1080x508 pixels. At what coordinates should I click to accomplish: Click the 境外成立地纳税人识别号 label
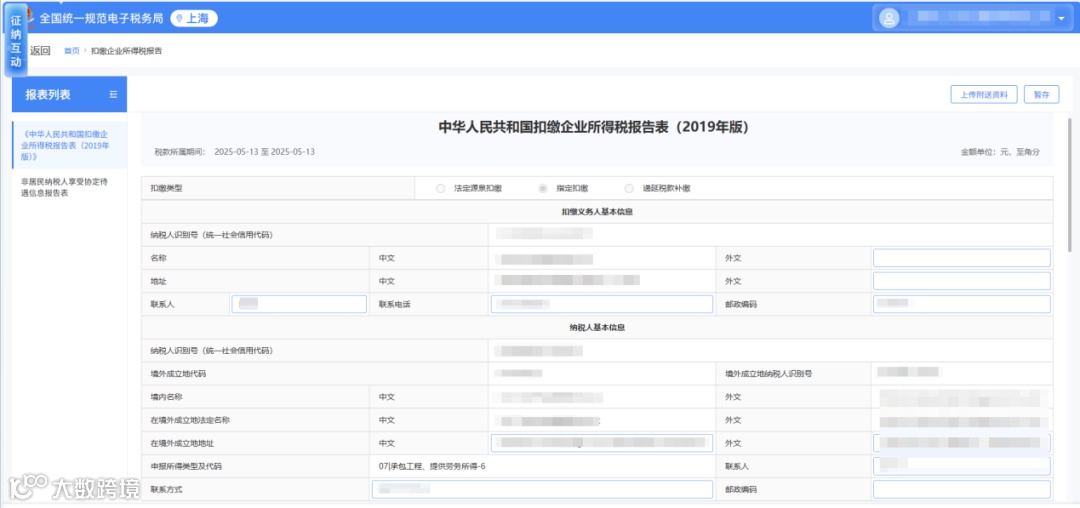769,374
